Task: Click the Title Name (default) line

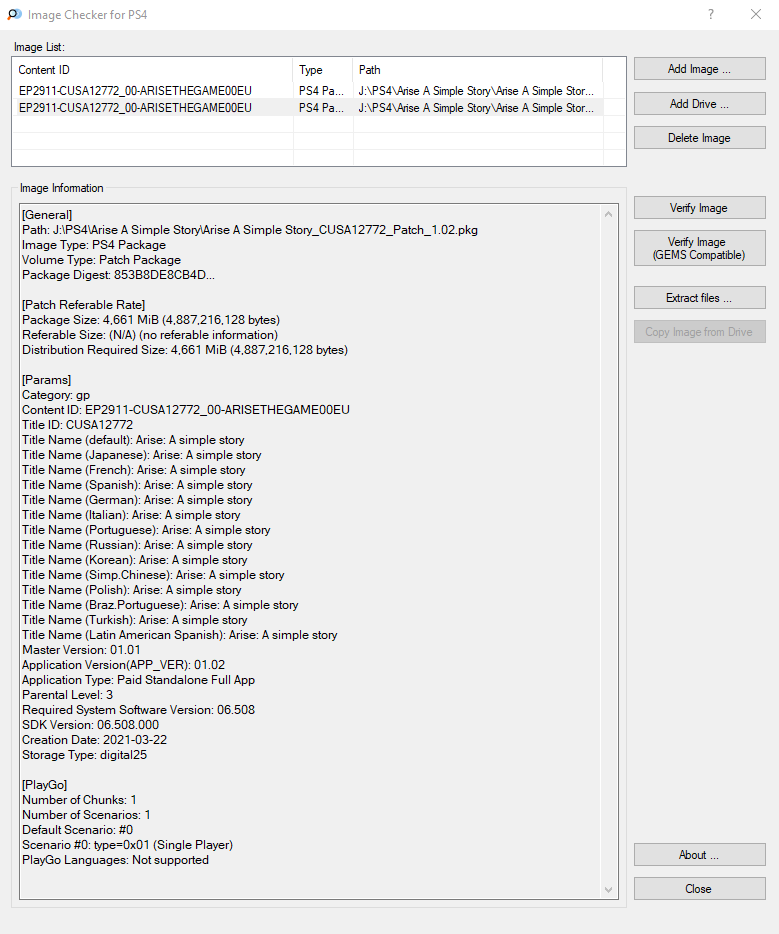Action: click(133, 440)
